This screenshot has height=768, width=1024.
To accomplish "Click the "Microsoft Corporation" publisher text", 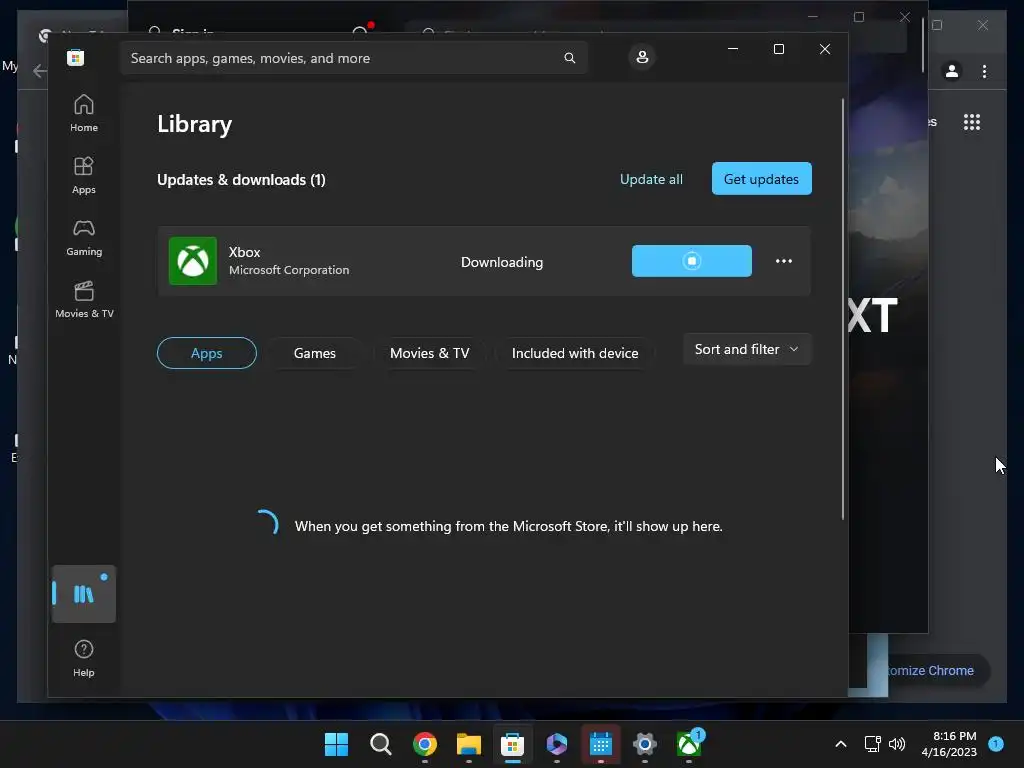I will coord(289,270).
